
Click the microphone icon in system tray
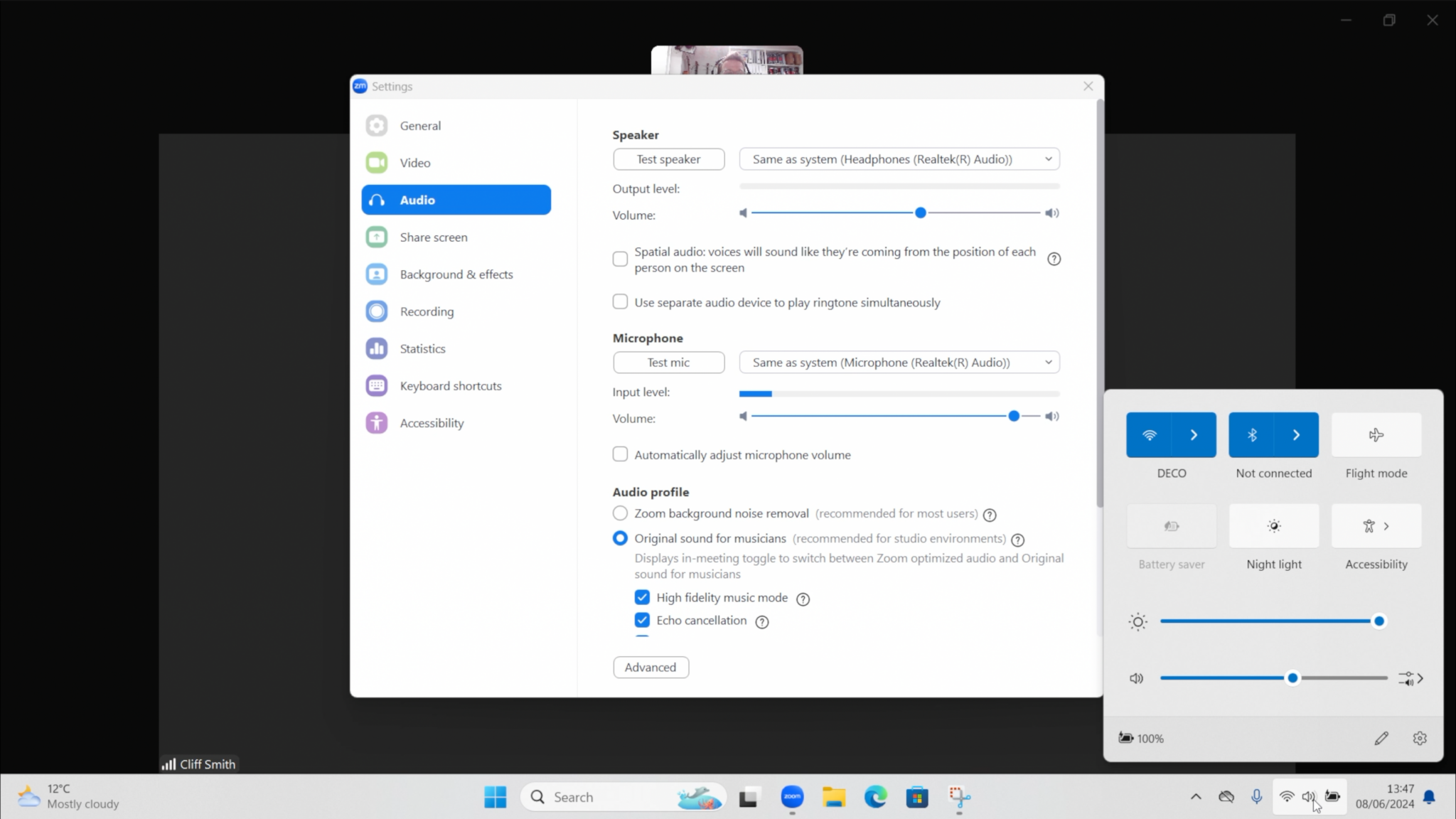click(x=1256, y=797)
